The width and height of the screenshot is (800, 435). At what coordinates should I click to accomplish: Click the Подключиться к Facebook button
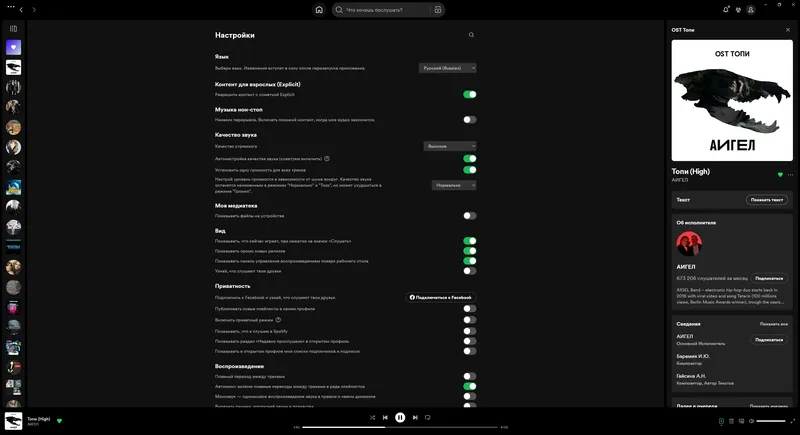(x=440, y=297)
